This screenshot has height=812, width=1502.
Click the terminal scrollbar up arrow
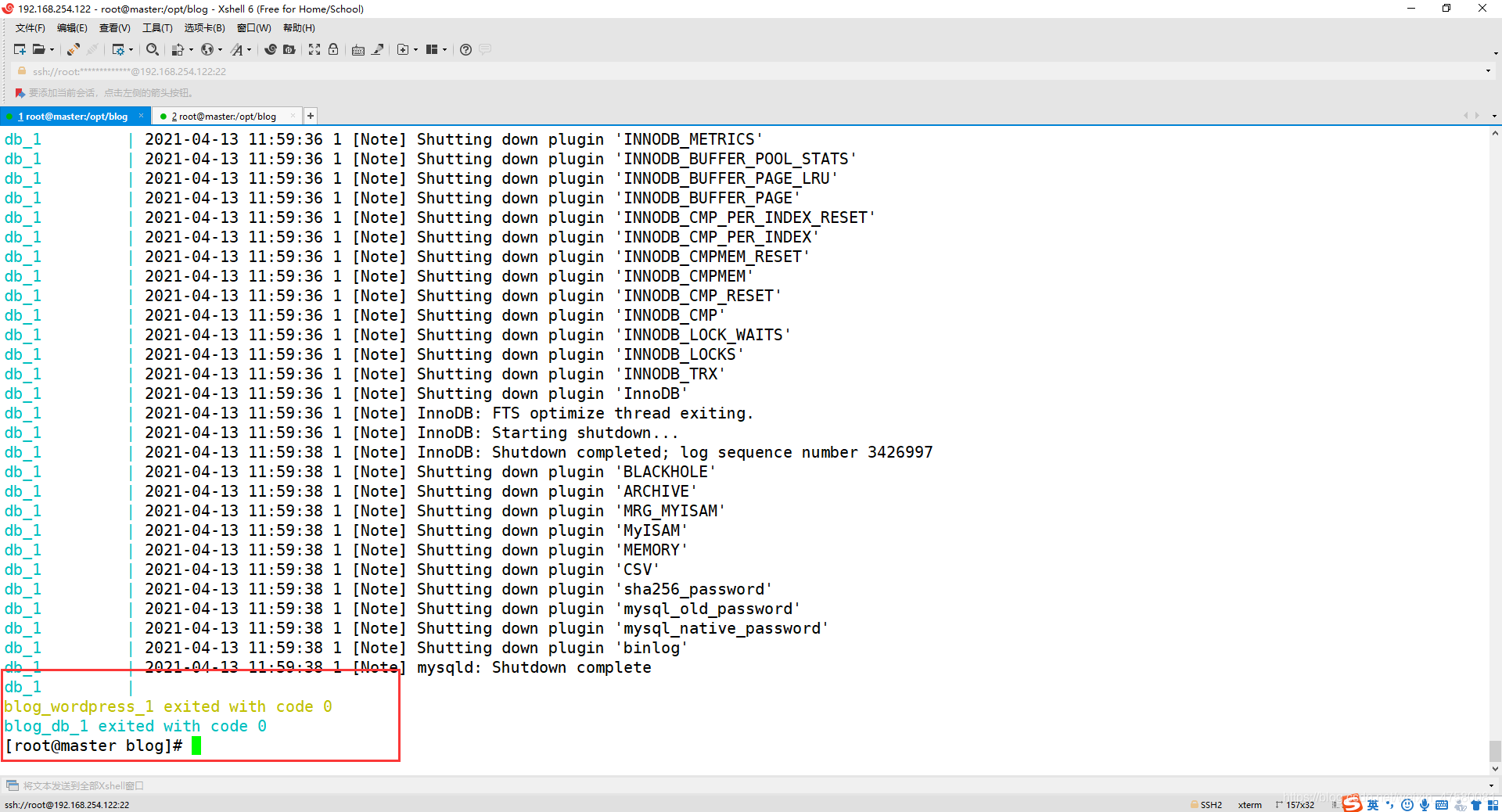point(1495,134)
